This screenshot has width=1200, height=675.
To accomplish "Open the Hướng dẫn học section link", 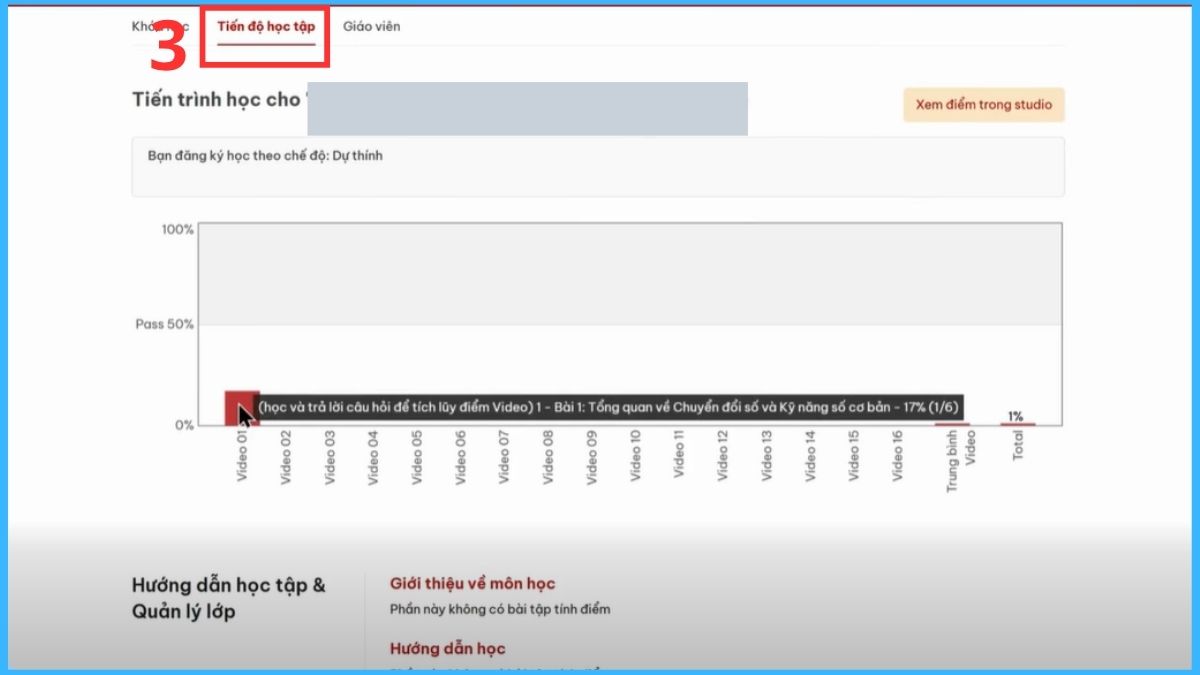I will pos(447,649).
